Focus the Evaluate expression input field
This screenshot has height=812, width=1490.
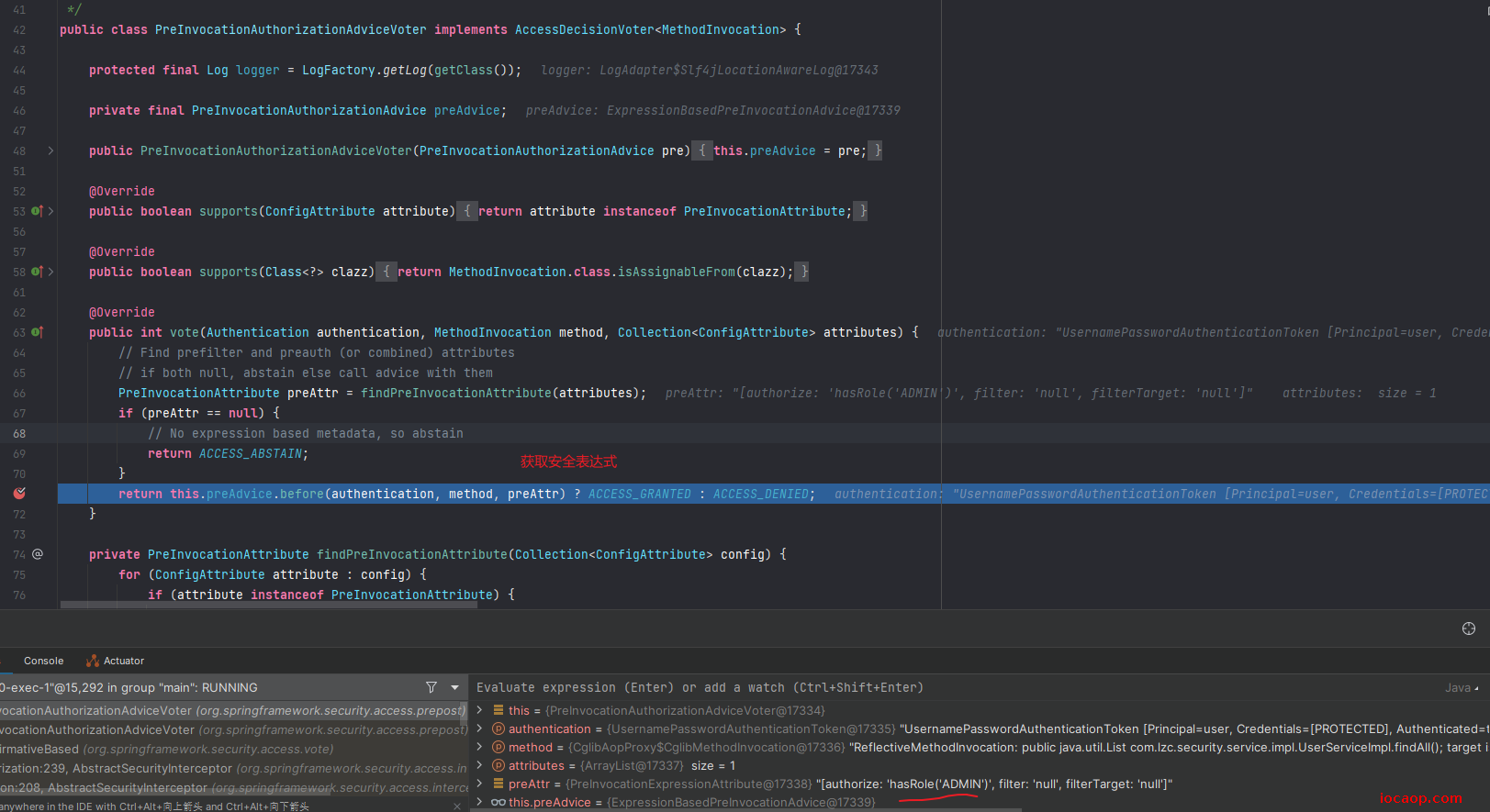(x=955, y=687)
